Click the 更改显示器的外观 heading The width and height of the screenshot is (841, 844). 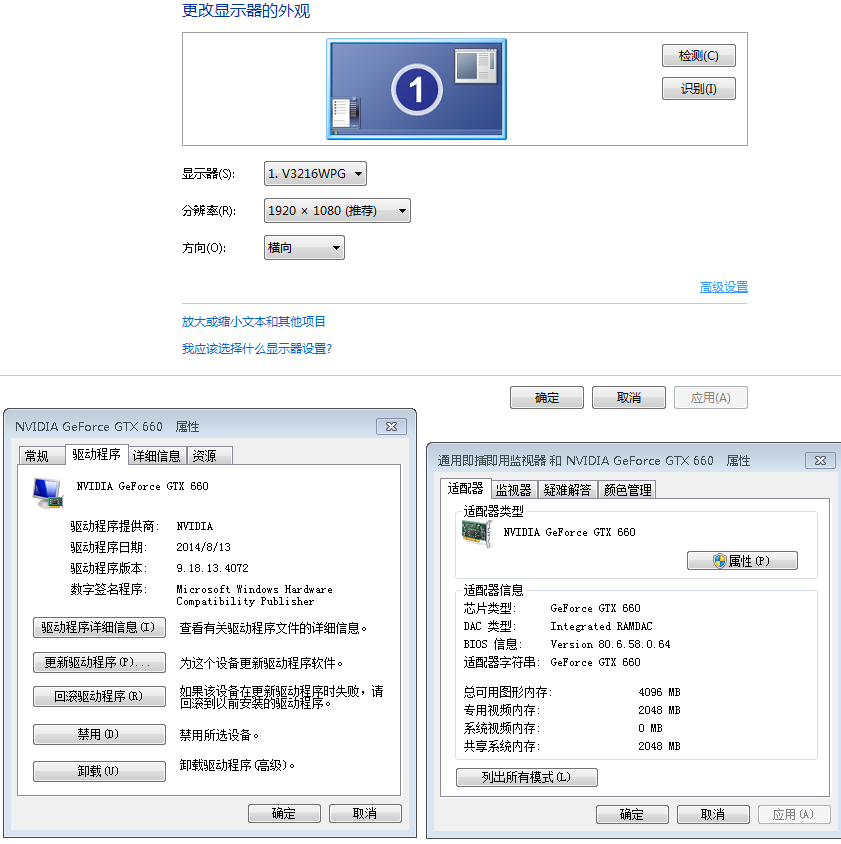(246, 11)
